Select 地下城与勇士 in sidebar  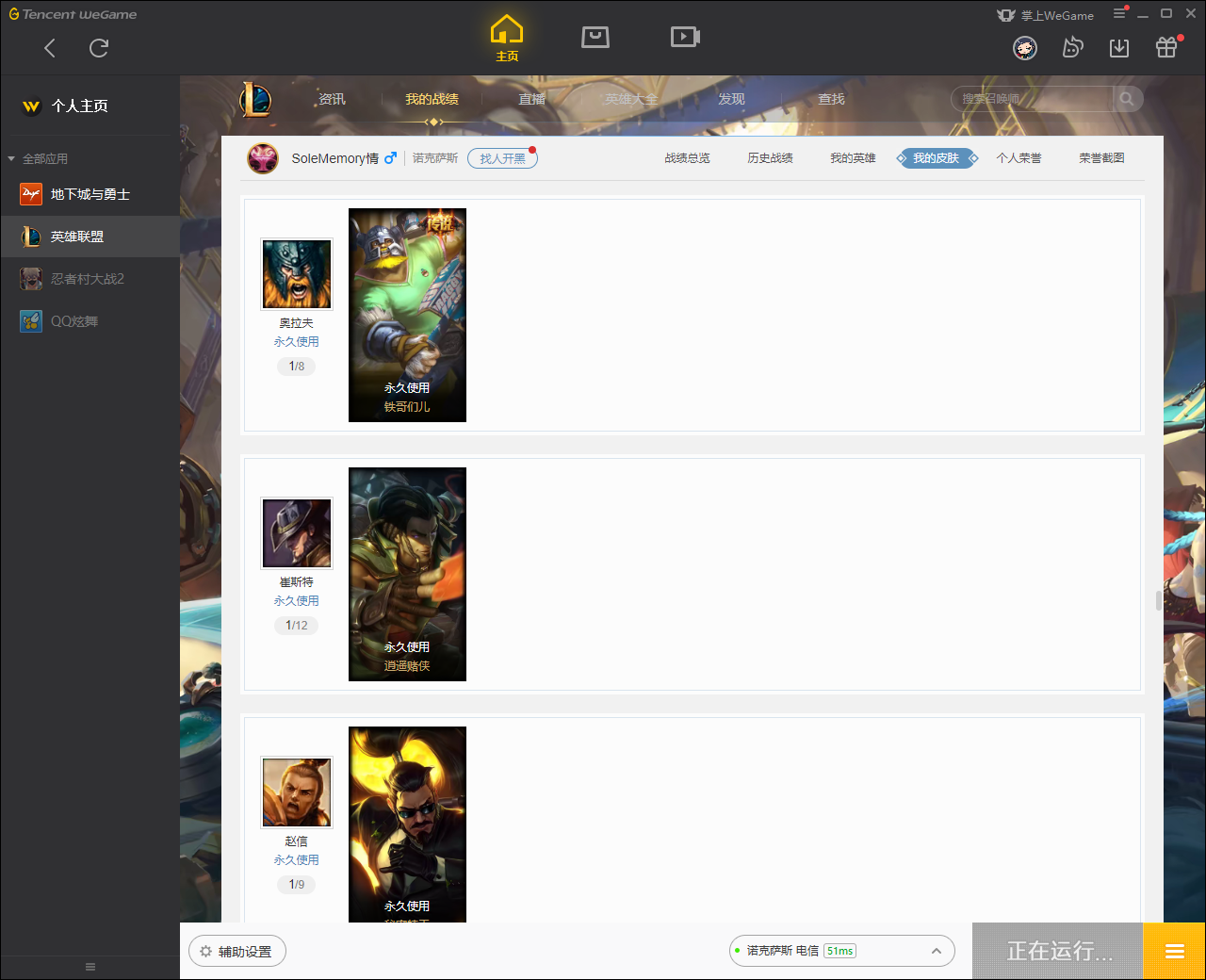click(x=90, y=194)
